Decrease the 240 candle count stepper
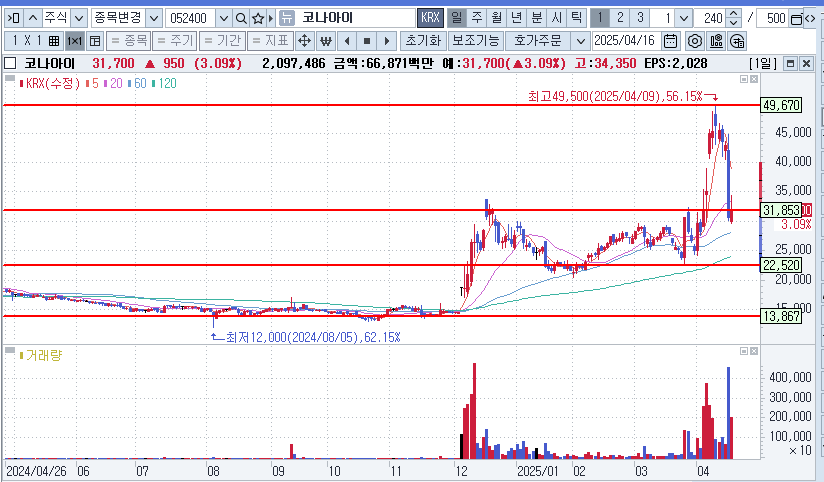Viewport: 824px width, 482px height. [734, 23]
